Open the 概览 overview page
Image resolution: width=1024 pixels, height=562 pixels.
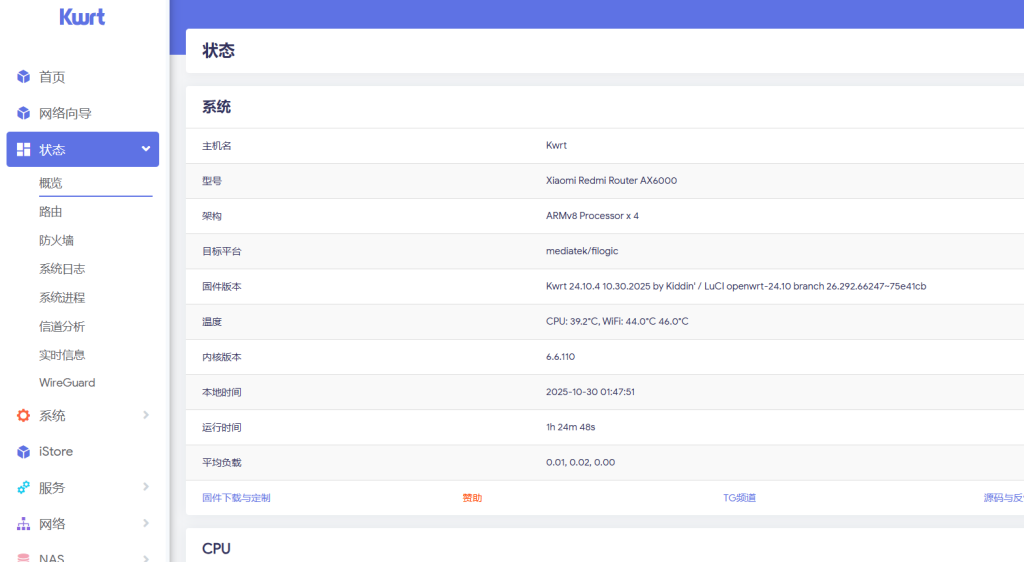click(51, 183)
